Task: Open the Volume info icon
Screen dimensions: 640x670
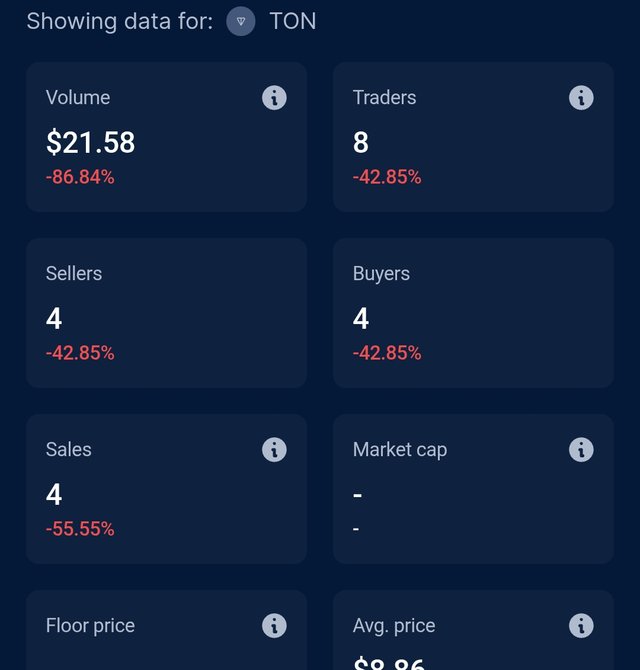Action: click(274, 98)
